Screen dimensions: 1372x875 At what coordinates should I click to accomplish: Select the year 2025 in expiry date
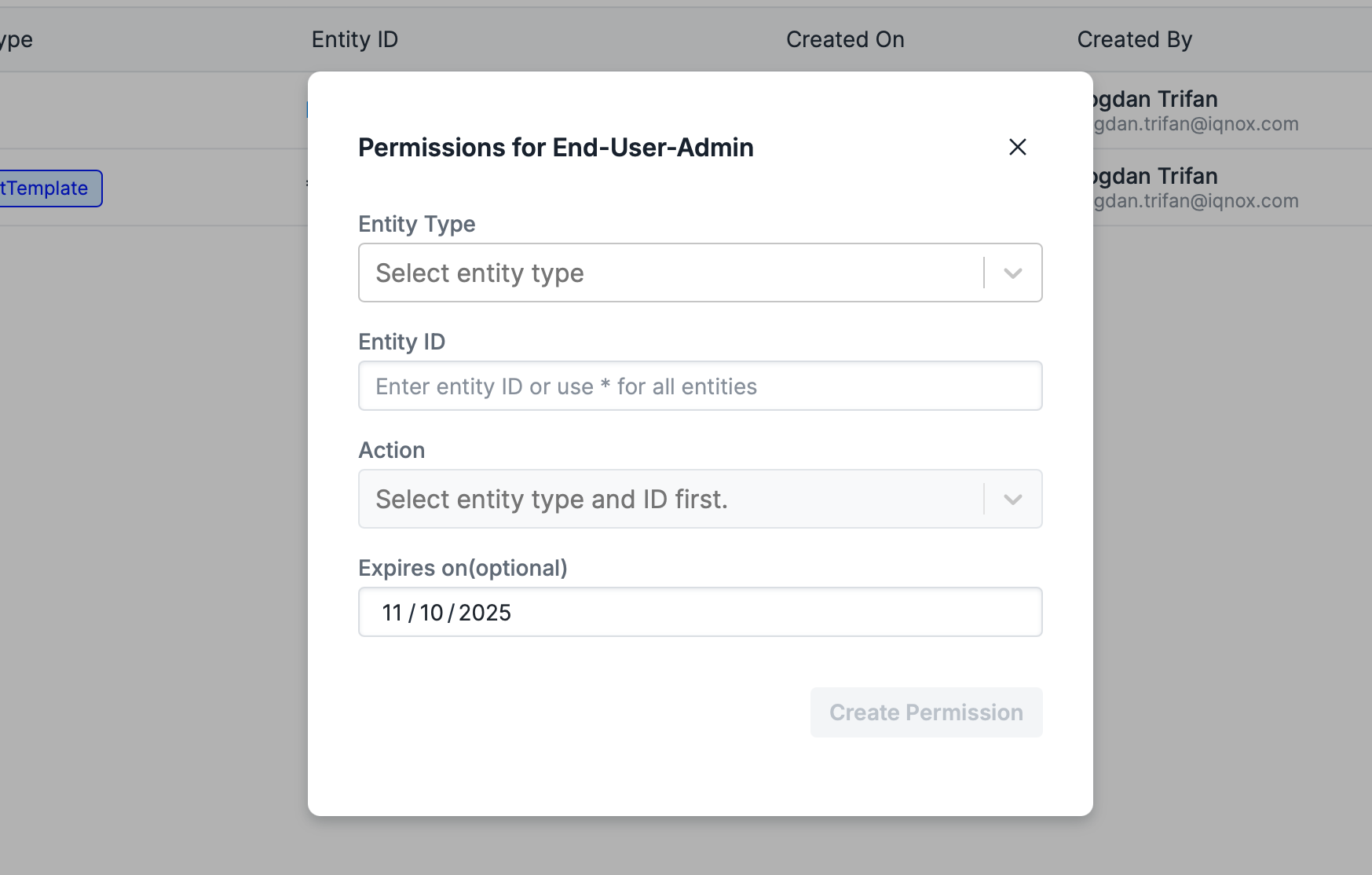(485, 613)
